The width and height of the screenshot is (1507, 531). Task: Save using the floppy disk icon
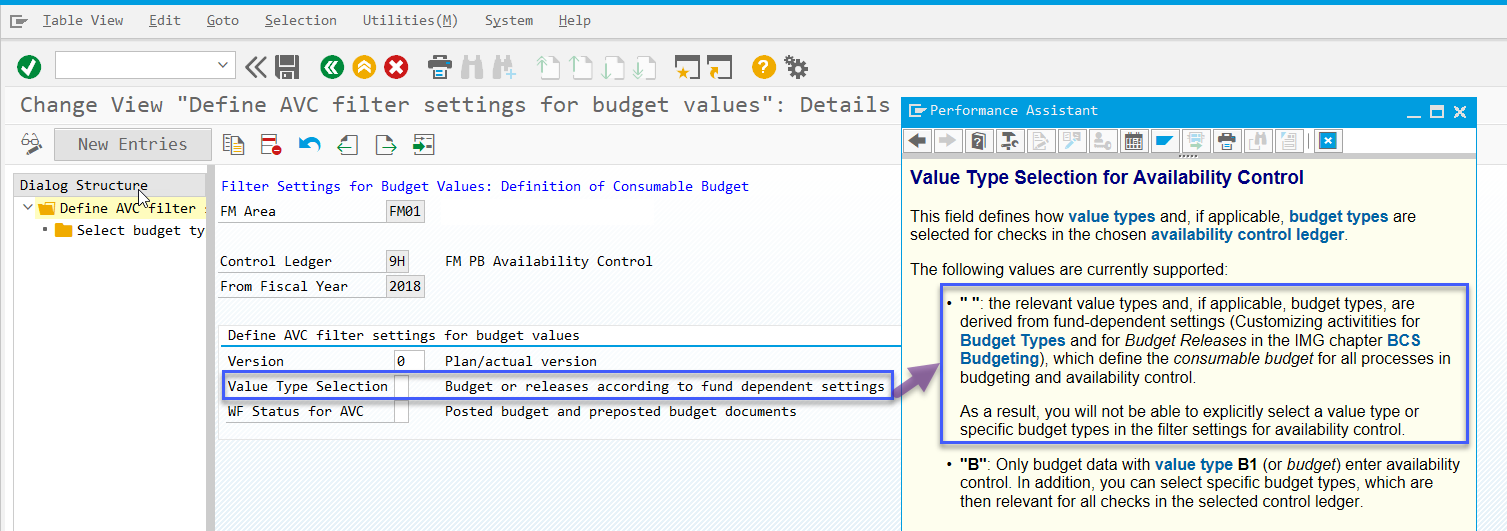[287, 67]
